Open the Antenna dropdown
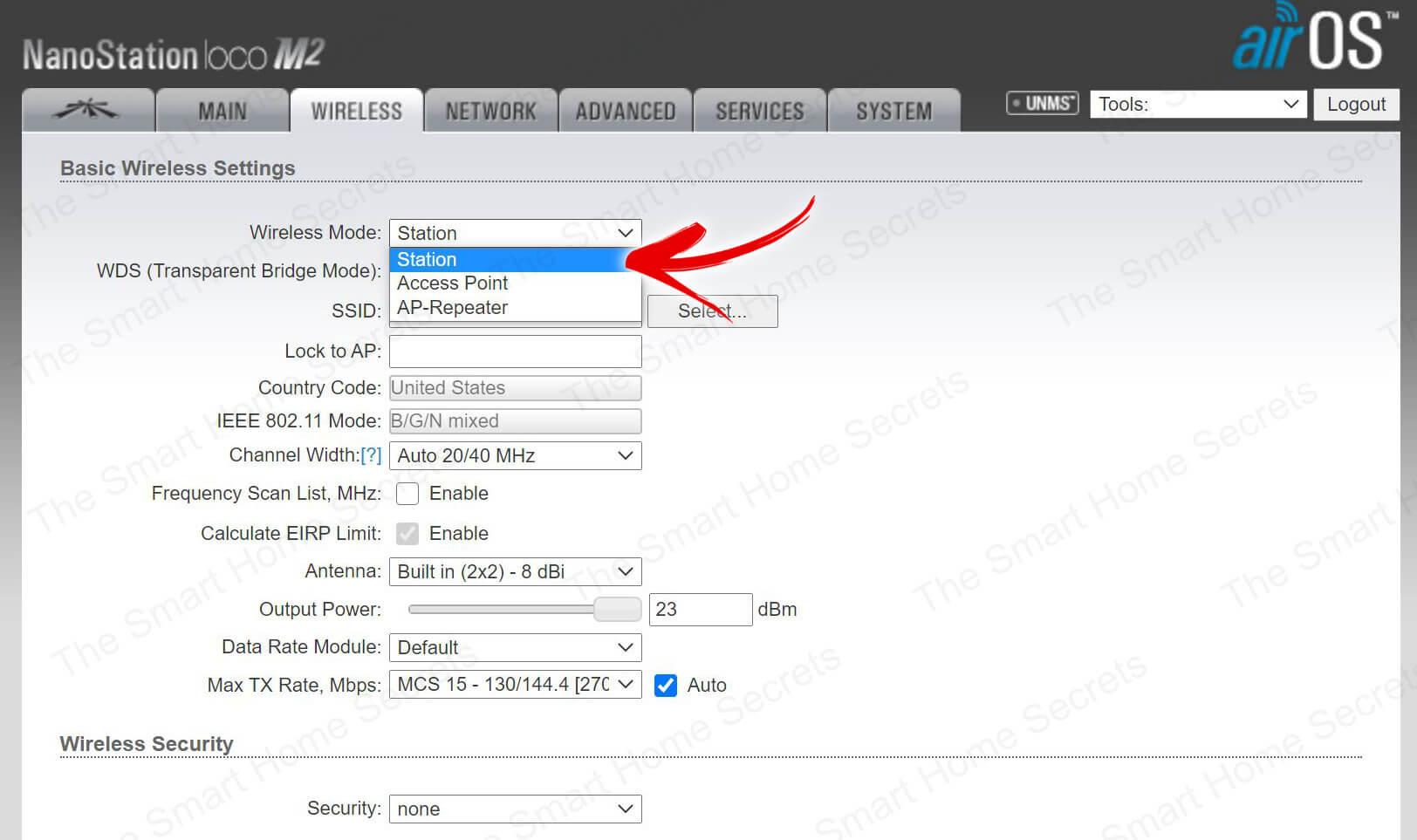Viewport: 1417px width, 840px height. pos(515,572)
